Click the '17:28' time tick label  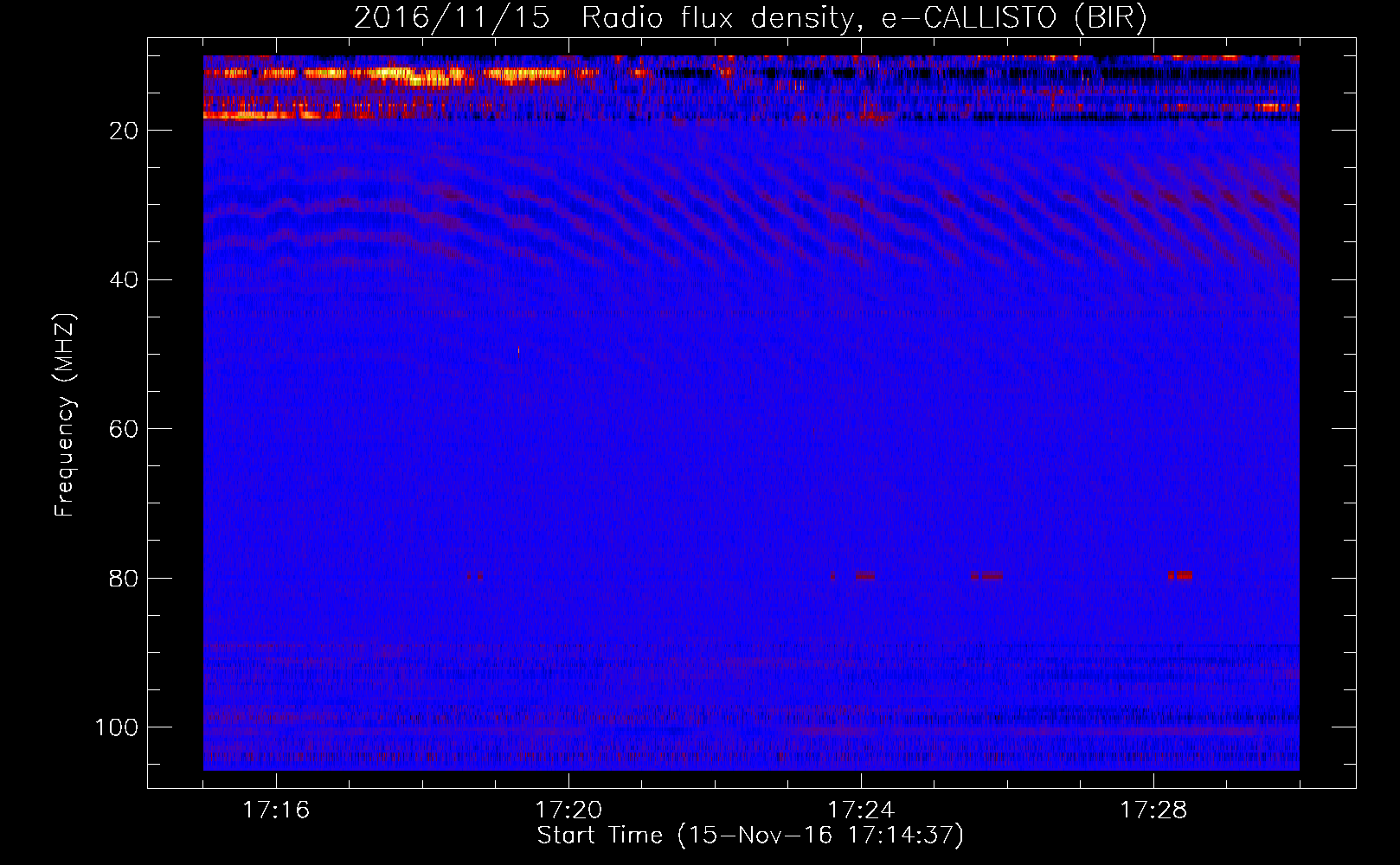pos(1153,810)
